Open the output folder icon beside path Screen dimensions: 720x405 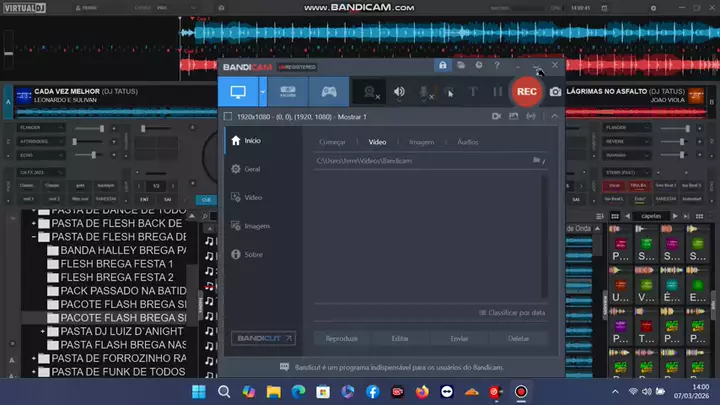537,160
